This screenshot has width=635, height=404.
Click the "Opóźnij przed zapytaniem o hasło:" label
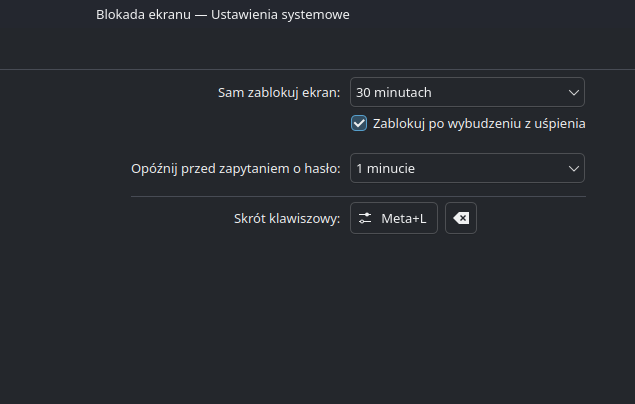pyautogui.click(x=236, y=168)
